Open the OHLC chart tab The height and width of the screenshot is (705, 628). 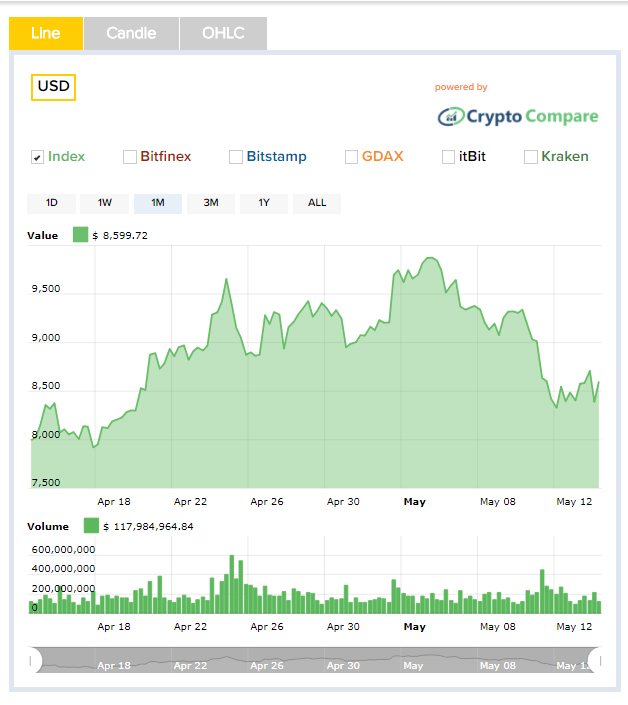click(x=223, y=33)
